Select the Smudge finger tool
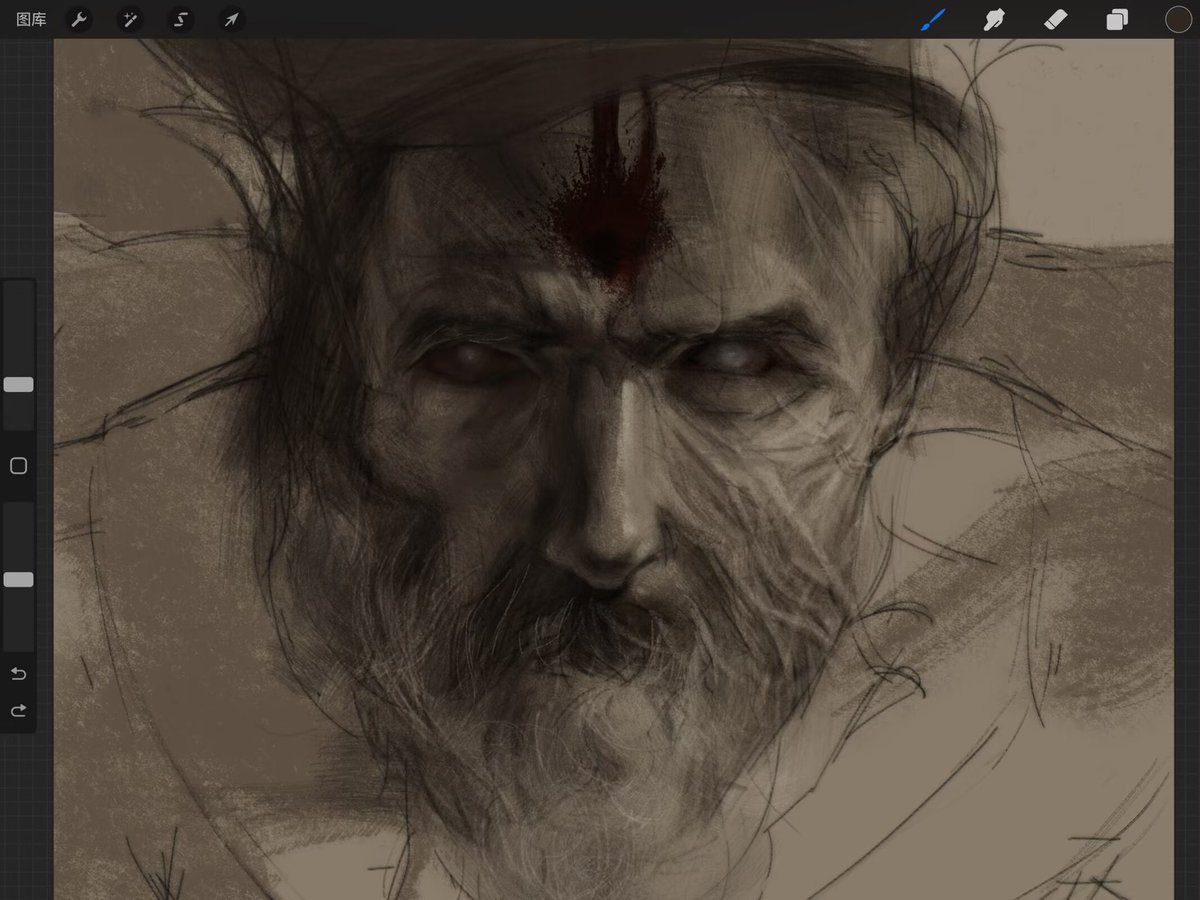Image resolution: width=1200 pixels, height=900 pixels. (x=994, y=19)
